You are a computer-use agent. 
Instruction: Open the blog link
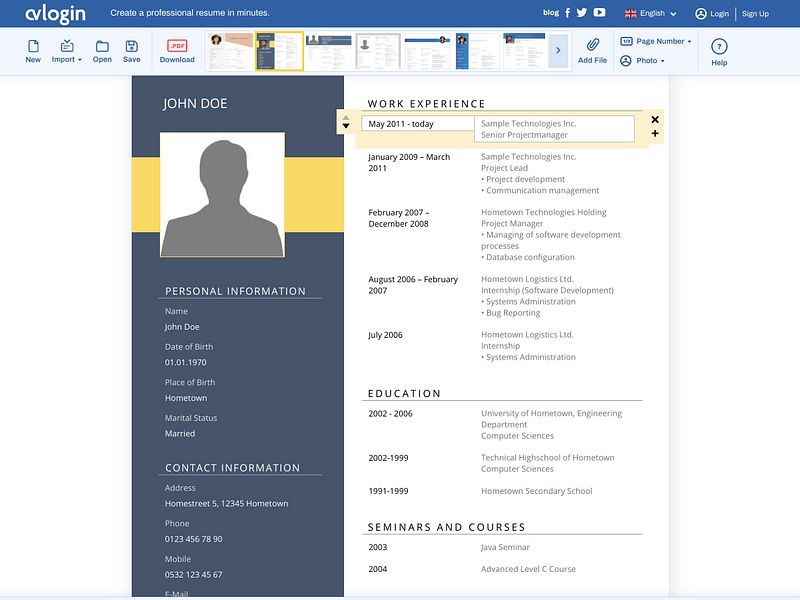click(551, 13)
